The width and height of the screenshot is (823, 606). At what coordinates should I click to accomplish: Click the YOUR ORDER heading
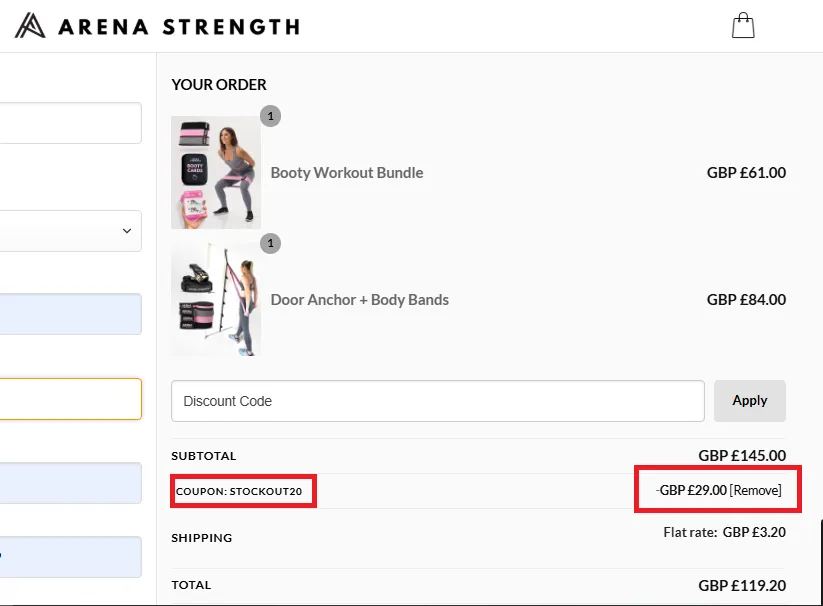tap(219, 84)
